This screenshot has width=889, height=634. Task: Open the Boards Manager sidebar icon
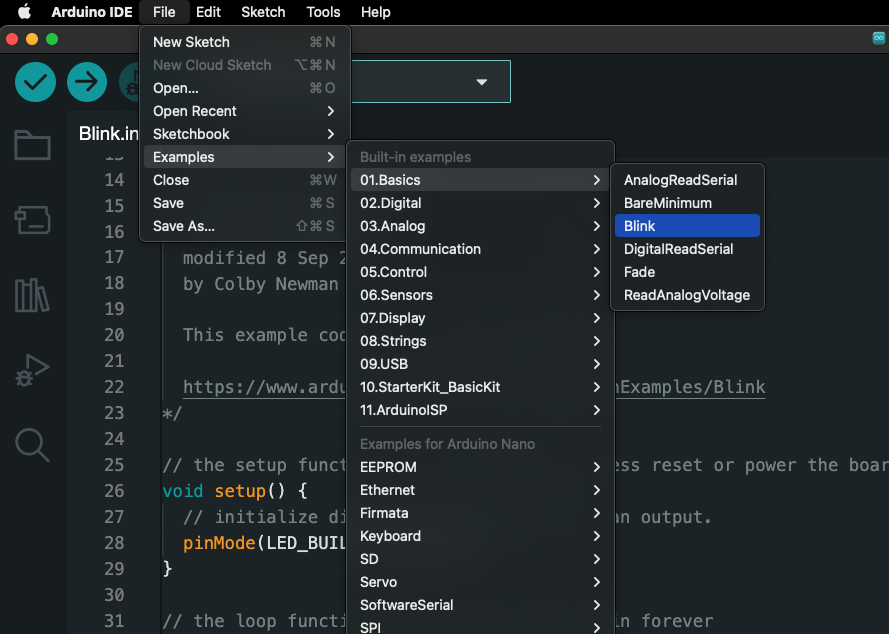pos(32,220)
